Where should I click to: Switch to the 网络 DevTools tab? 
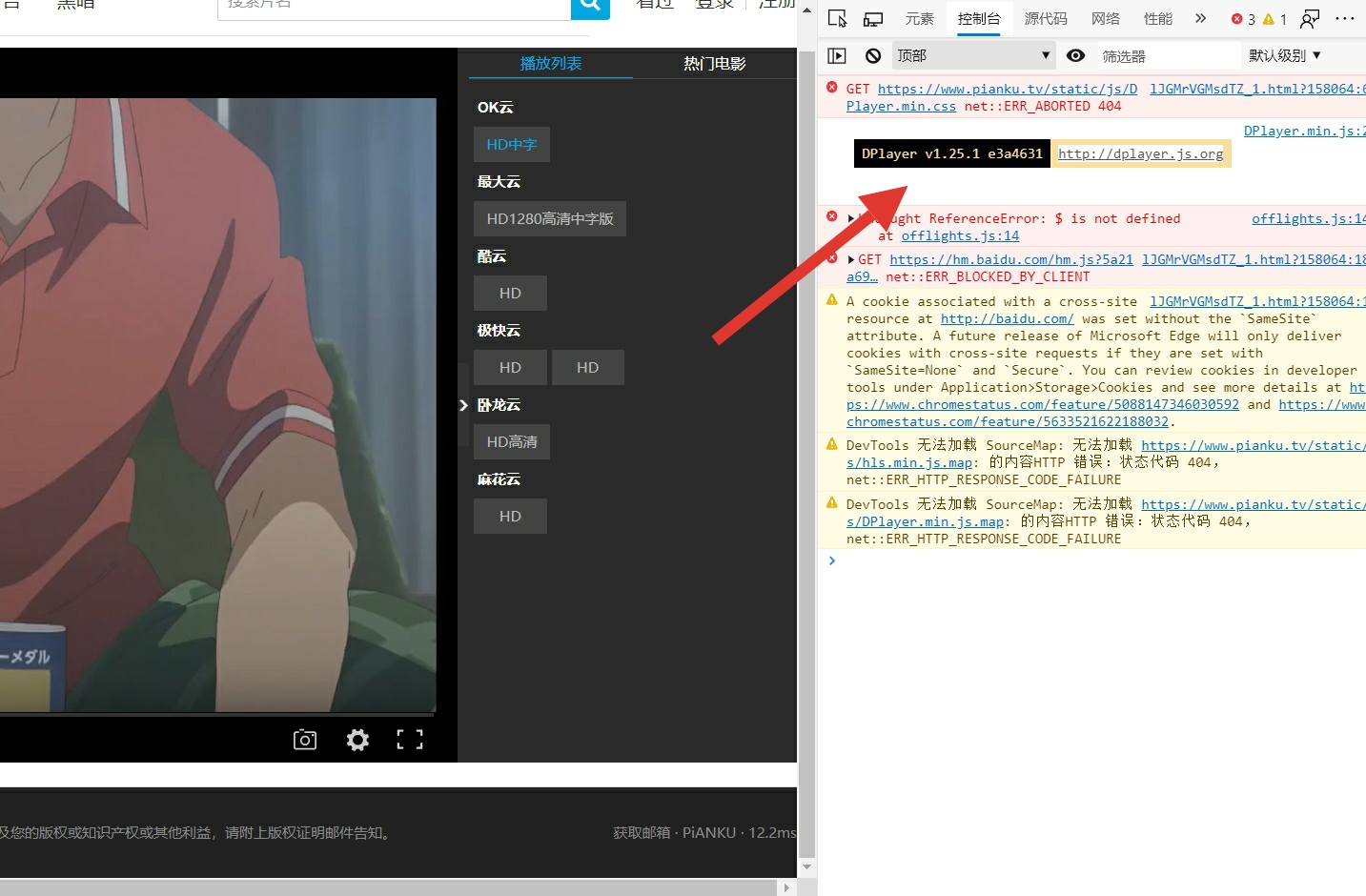1104,17
